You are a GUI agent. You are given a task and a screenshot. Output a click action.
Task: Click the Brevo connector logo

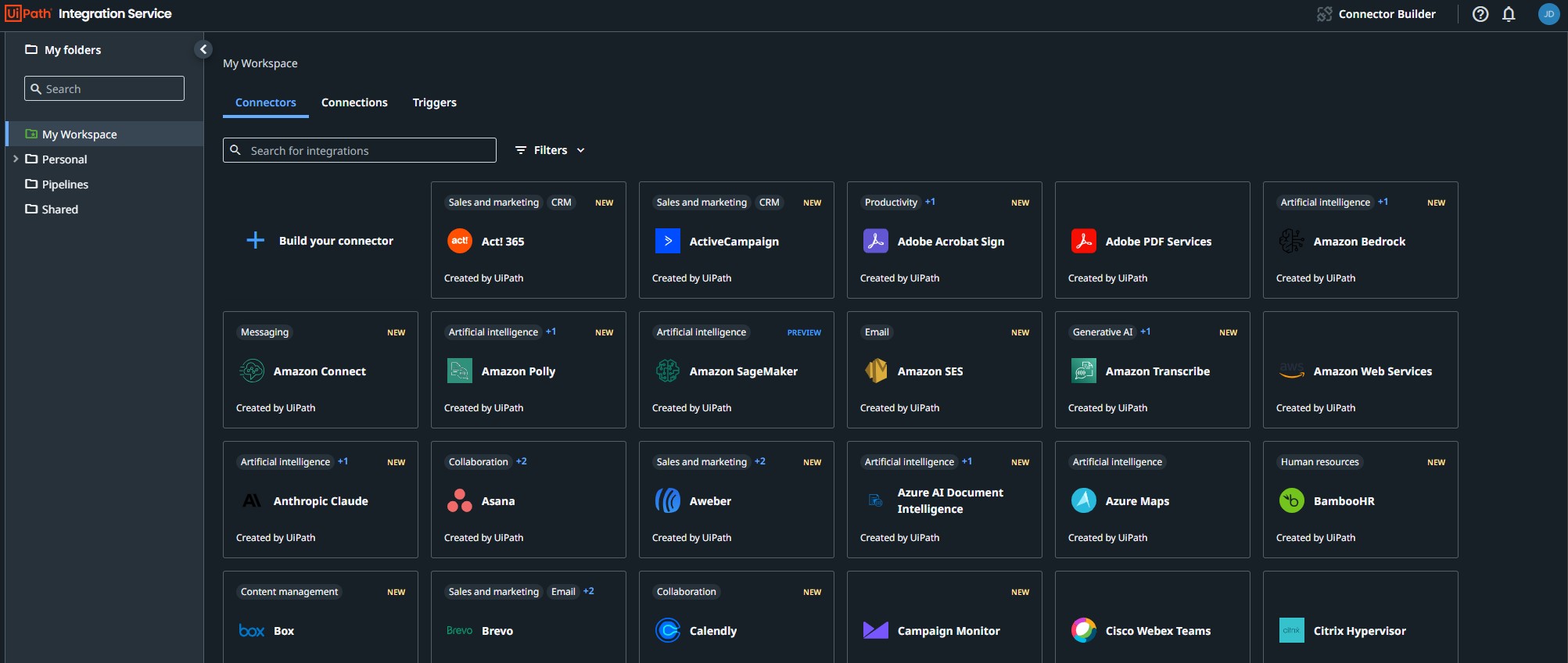click(x=460, y=630)
